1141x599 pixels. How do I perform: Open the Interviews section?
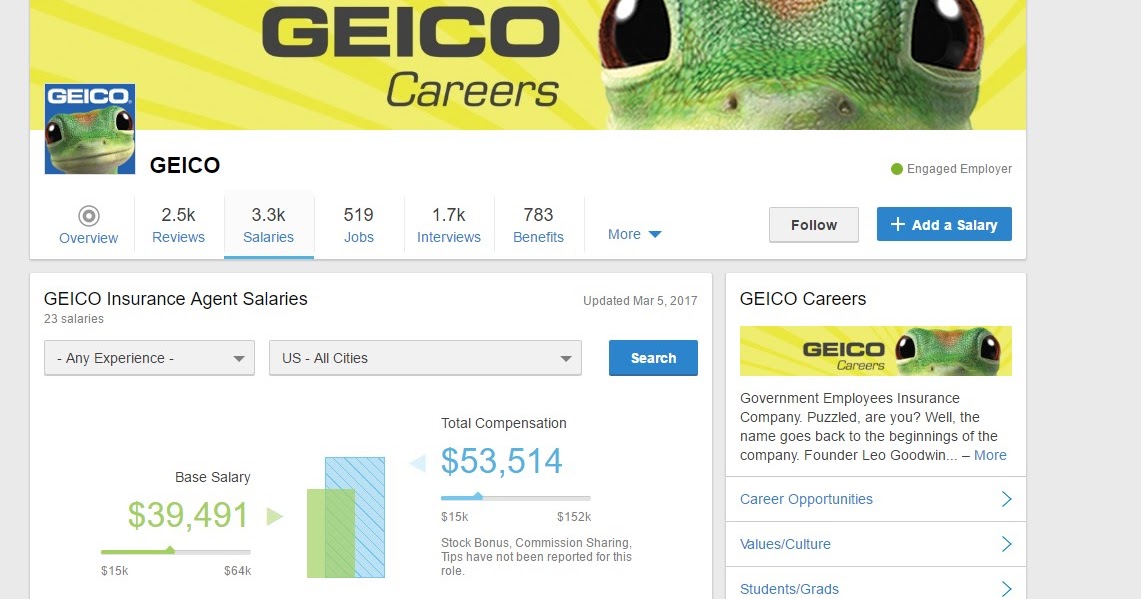[x=448, y=224]
